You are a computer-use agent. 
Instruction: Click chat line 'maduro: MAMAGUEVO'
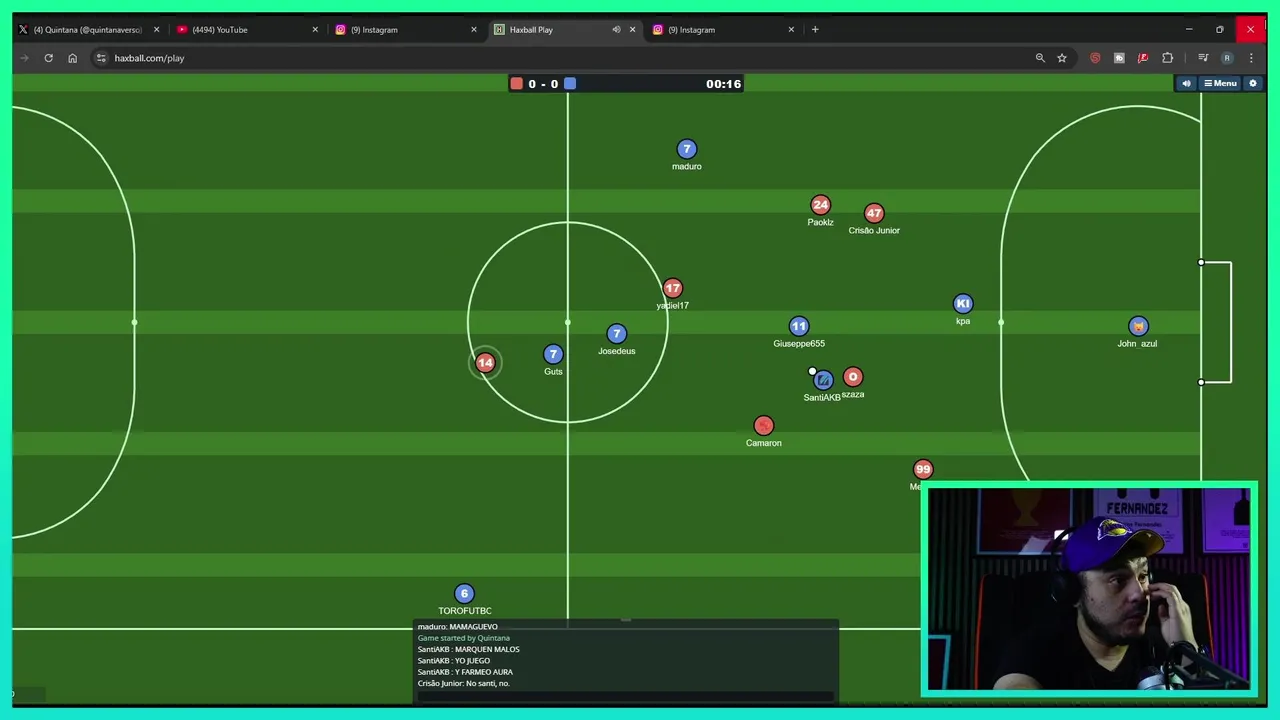[457, 627]
